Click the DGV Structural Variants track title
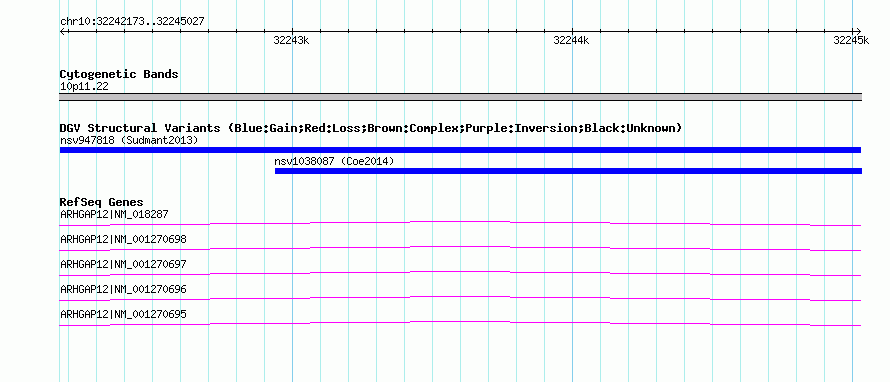This screenshot has height=382, width=890. click(371, 128)
